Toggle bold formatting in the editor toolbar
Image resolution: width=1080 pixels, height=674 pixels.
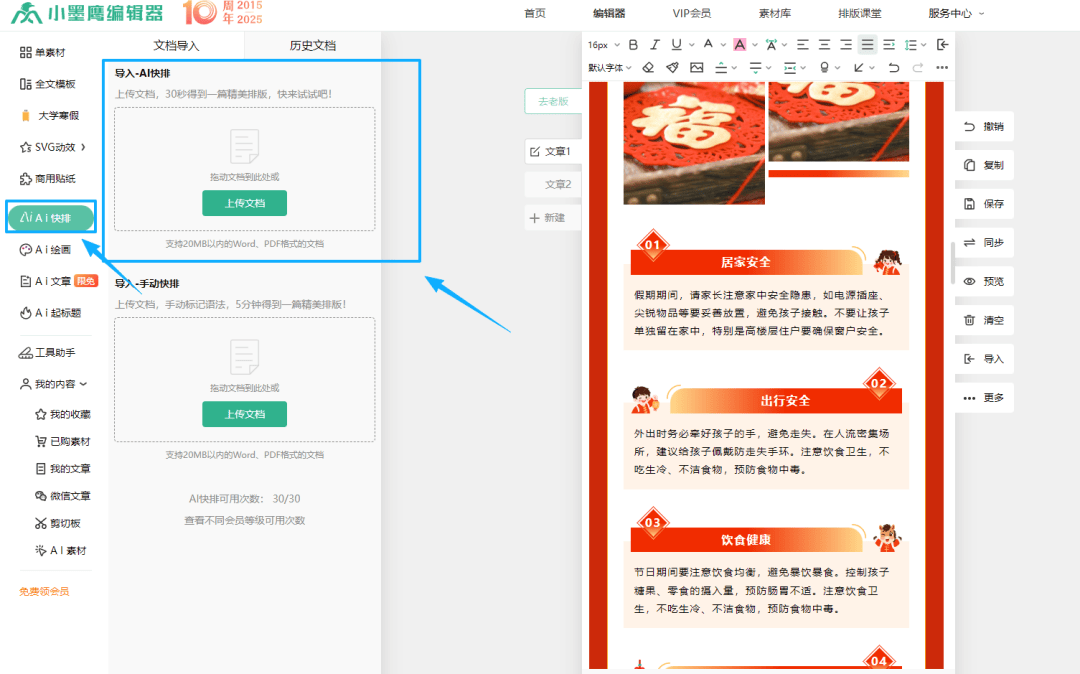[633, 44]
